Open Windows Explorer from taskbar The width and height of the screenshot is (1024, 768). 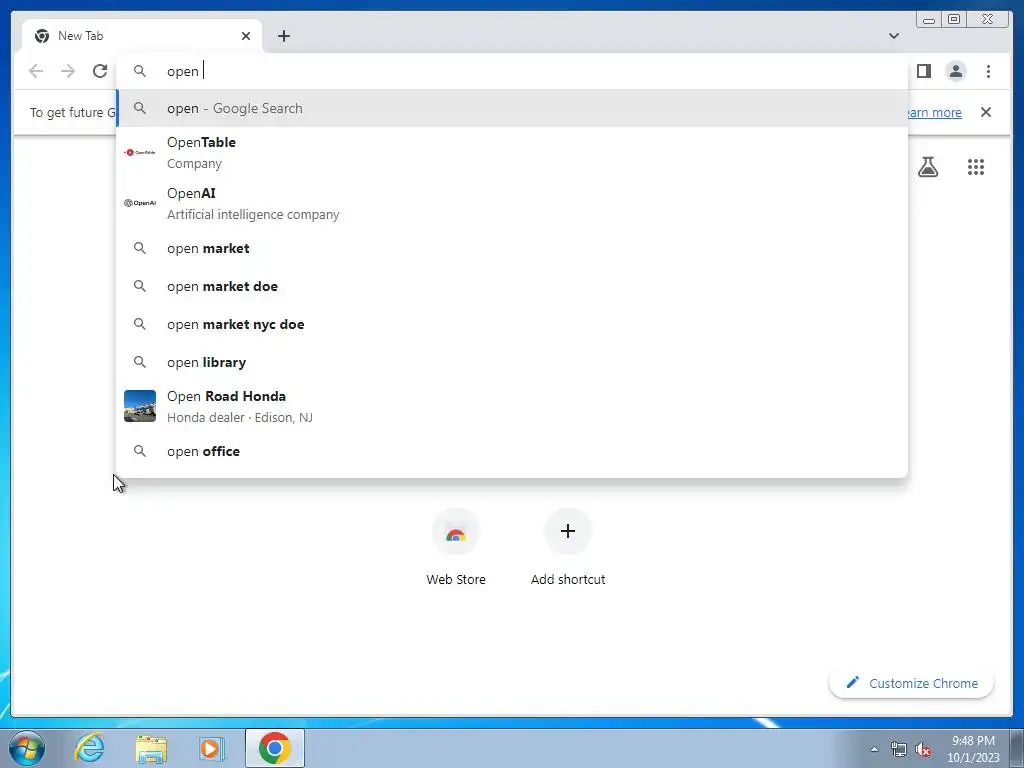coord(151,748)
